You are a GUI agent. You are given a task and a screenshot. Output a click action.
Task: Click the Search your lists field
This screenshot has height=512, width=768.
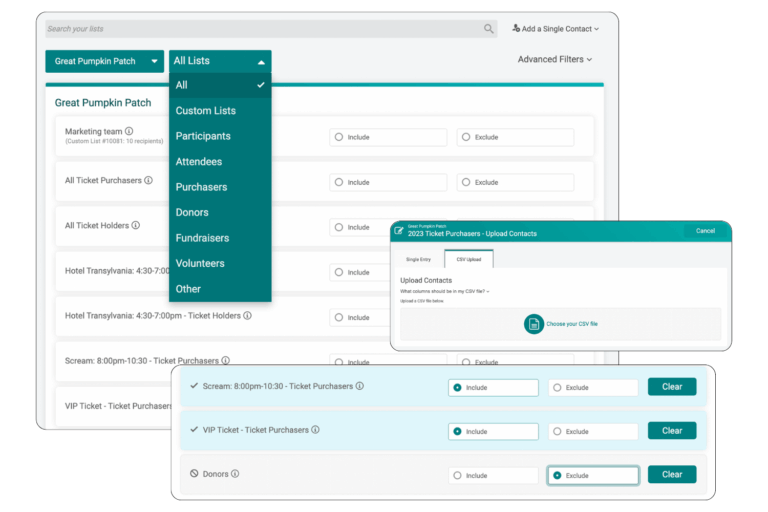pyautogui.click(x=262, y=29)
